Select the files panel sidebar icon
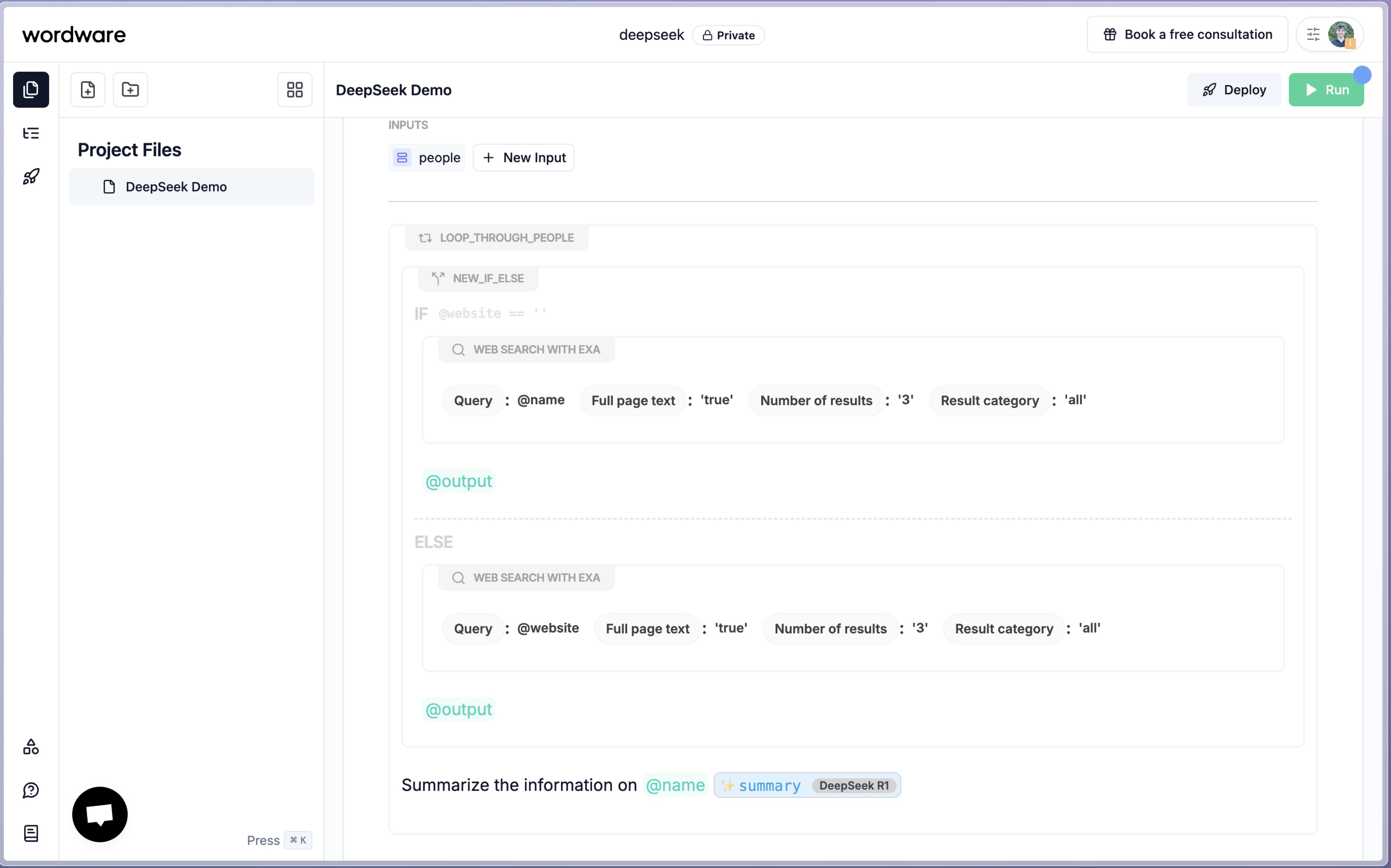The height and width of the screenshot is (868, 1391). [31, 90]
